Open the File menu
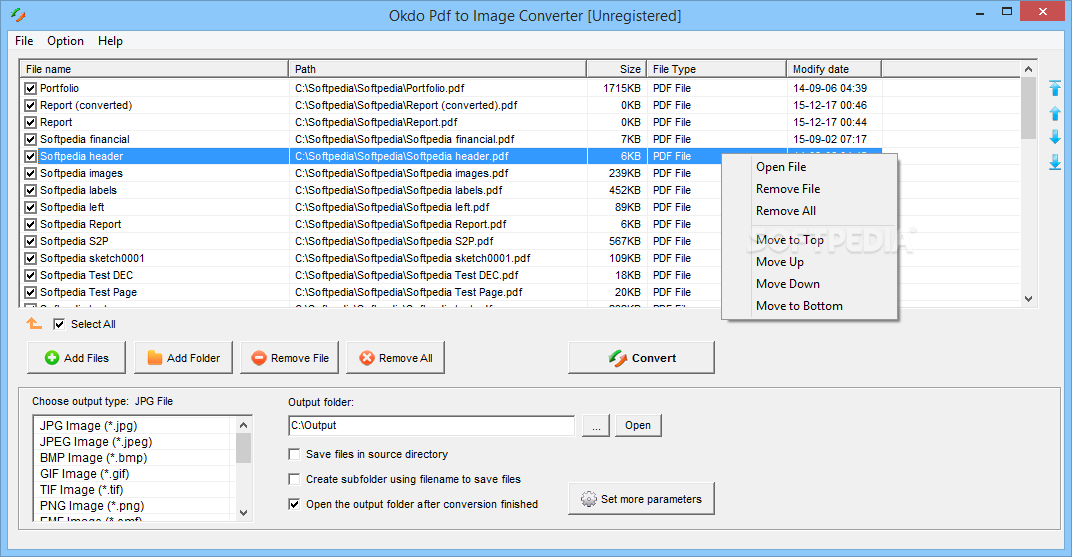 point(24,41)
